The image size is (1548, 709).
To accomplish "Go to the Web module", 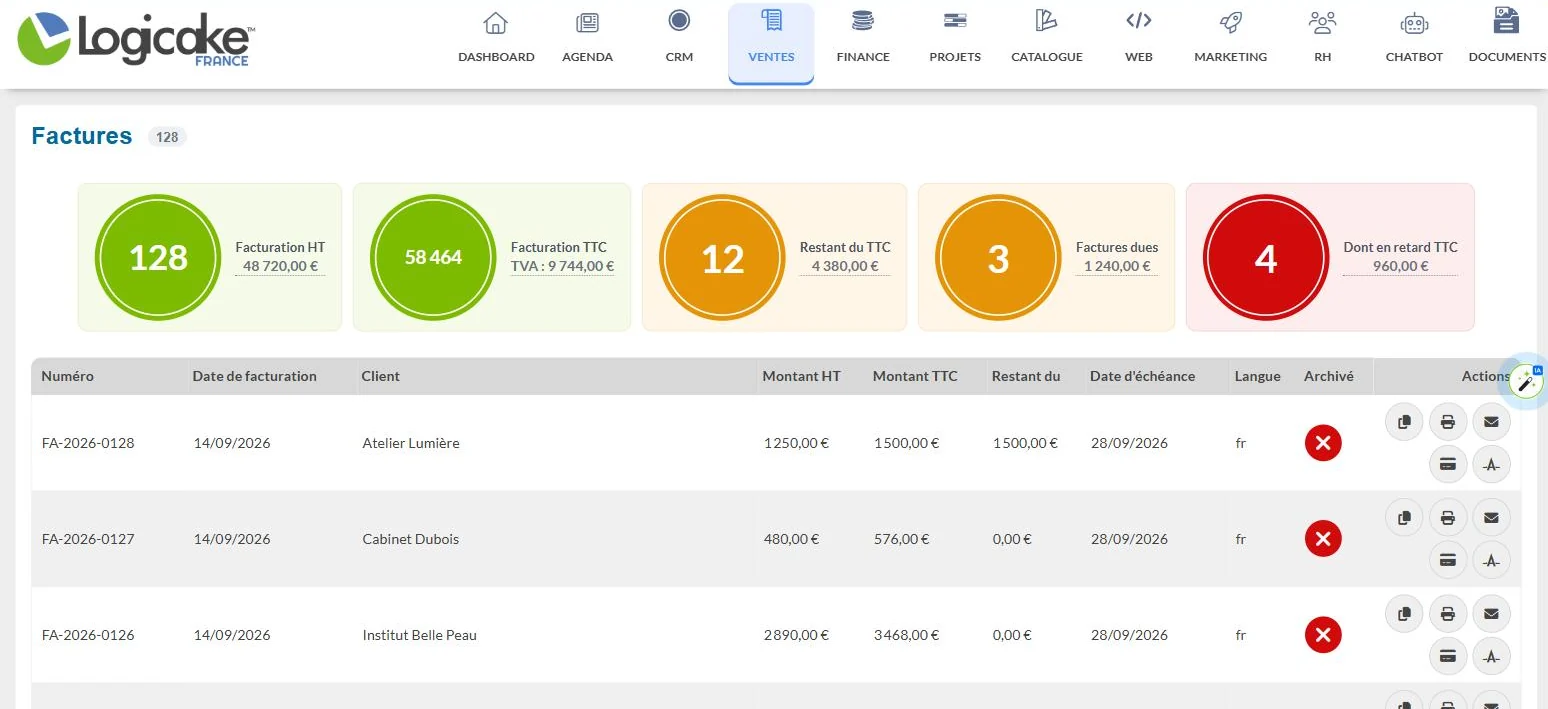I will click(x=1139, y=38).
